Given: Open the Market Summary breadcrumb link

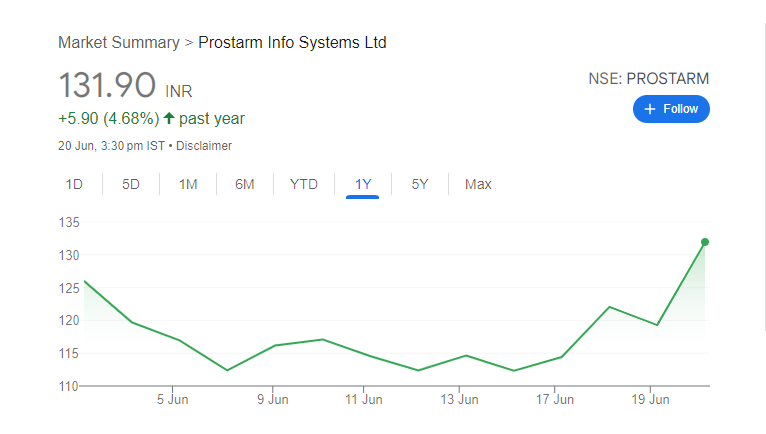Looking at the screenshot, I should (119, 43).
